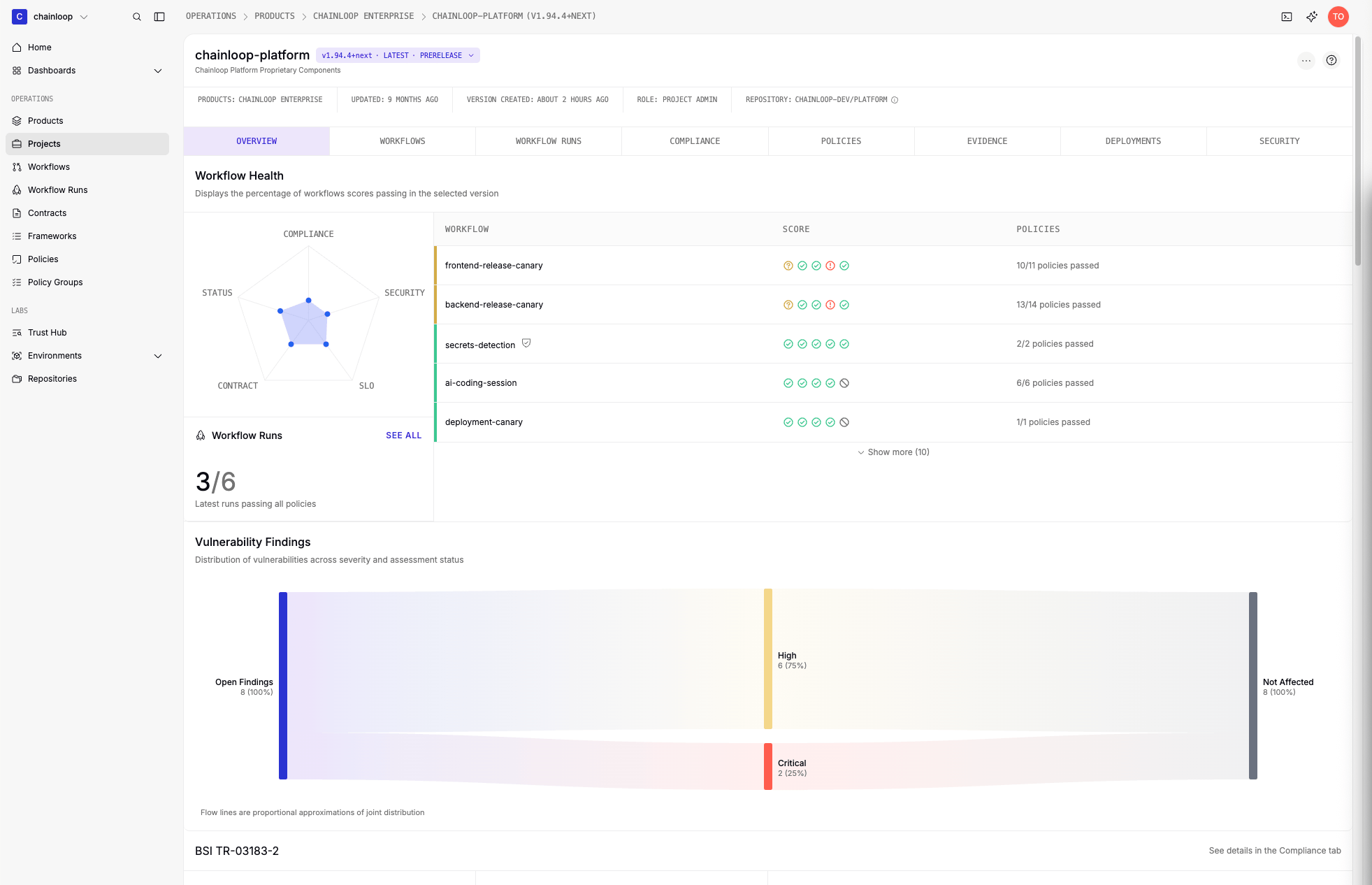Switch to the Workflow Runs tab
The width and height of the screenshot is (1372, 885).
click(549, 141)
